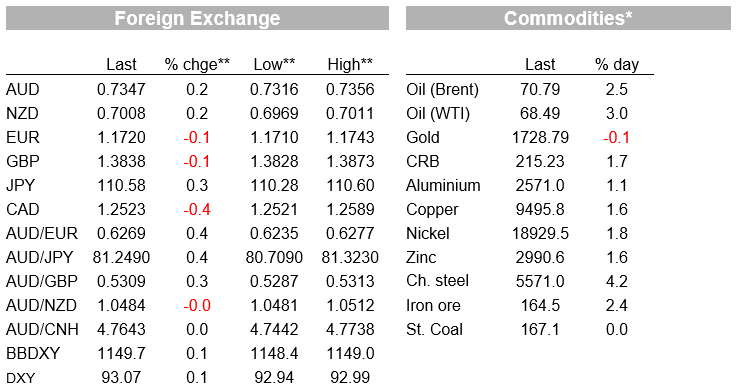Select the Nickel last value 18929.5
736x388 pixels.
(x=540, y=233)
